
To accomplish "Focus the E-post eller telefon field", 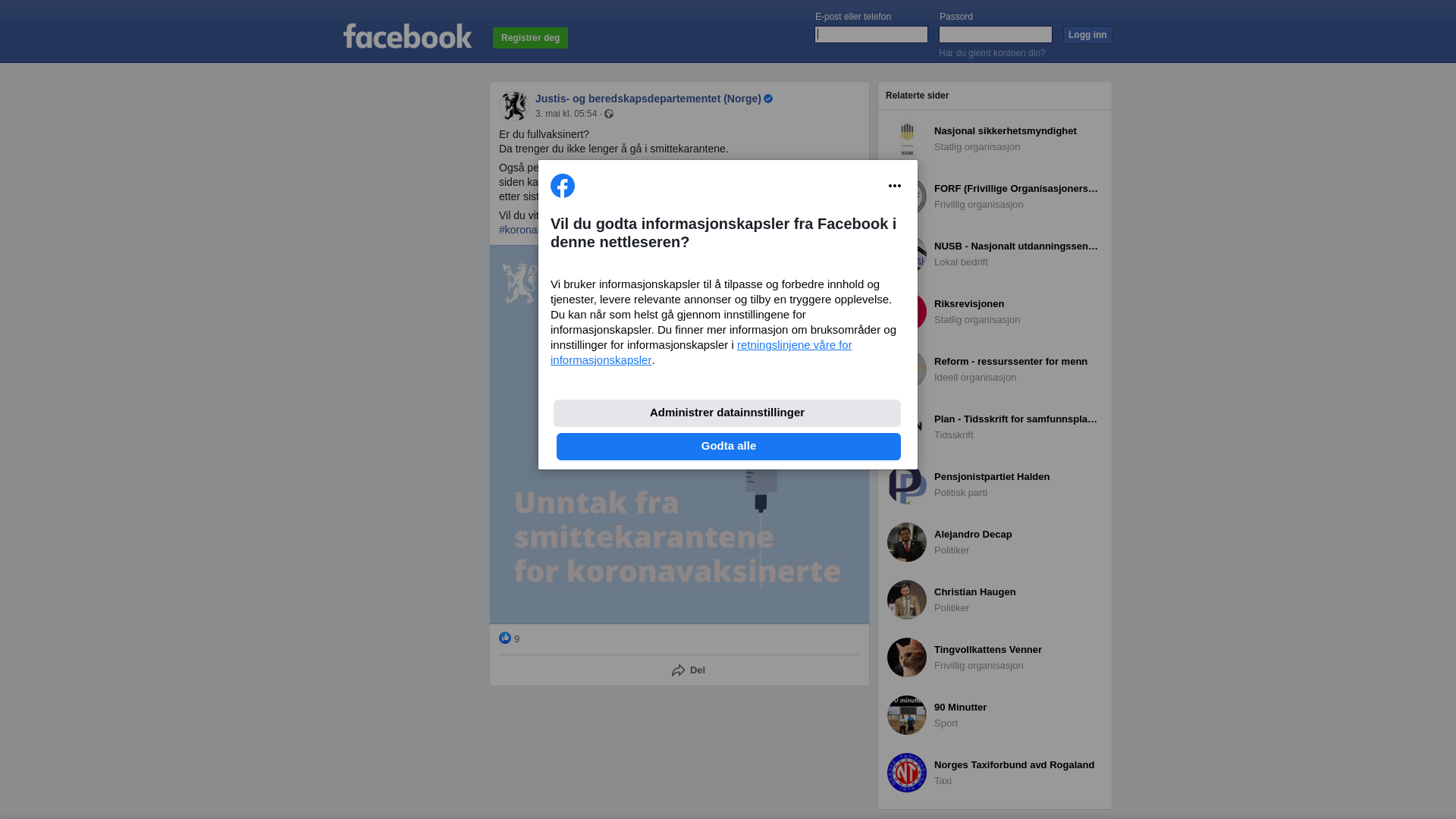I will pyautogui.click(x=871, y=35).
